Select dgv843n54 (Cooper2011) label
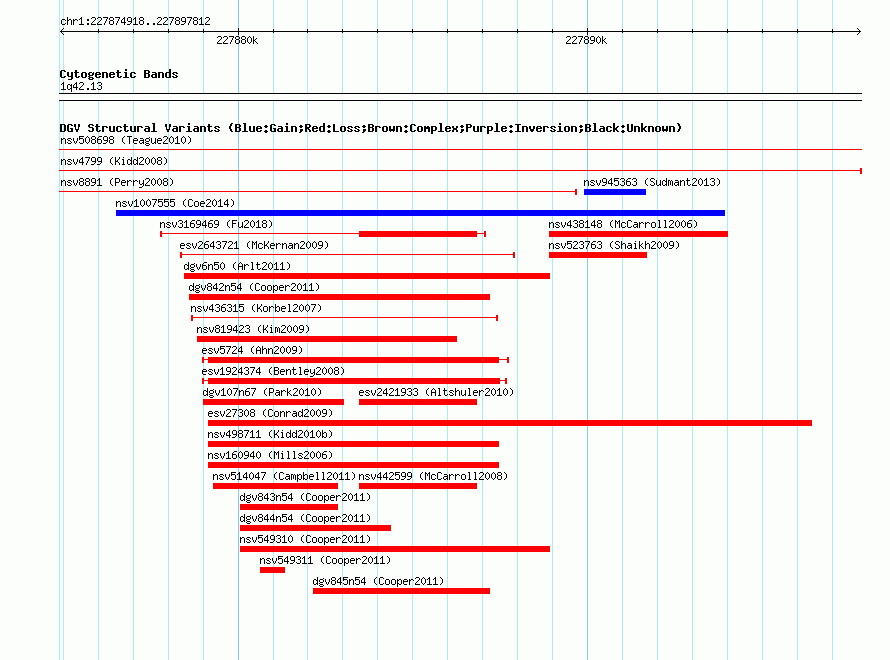Screen dimensions: 890x660 click(305, 497)
